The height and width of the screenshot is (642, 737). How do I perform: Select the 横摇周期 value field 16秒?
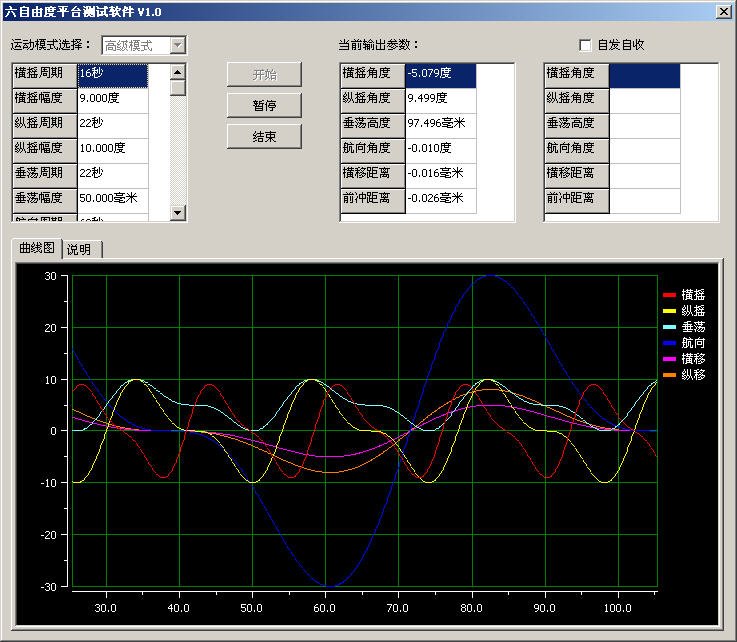point(112,74)
